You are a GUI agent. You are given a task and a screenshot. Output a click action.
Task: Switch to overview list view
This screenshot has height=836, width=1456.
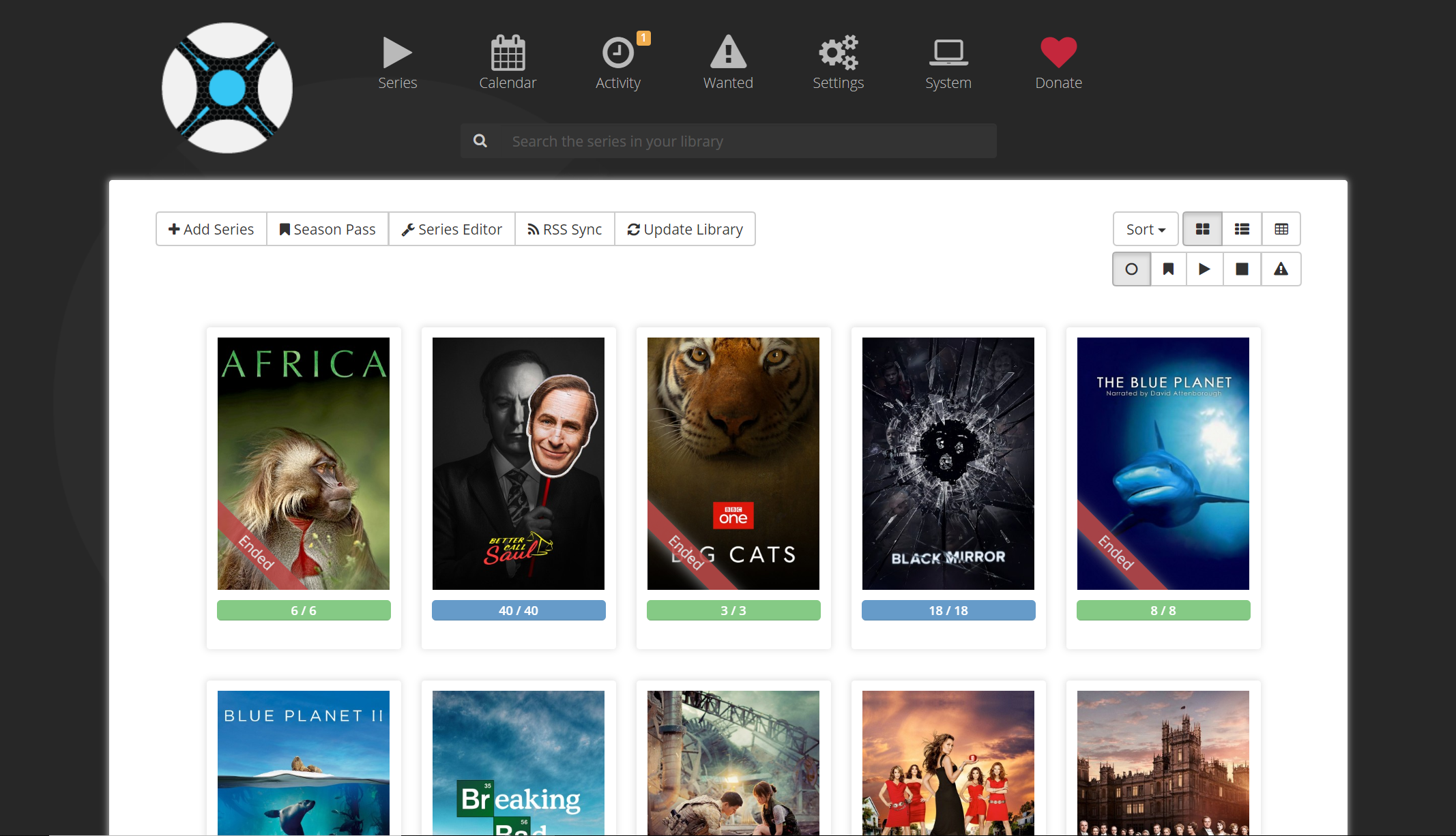click(1242, 229)
